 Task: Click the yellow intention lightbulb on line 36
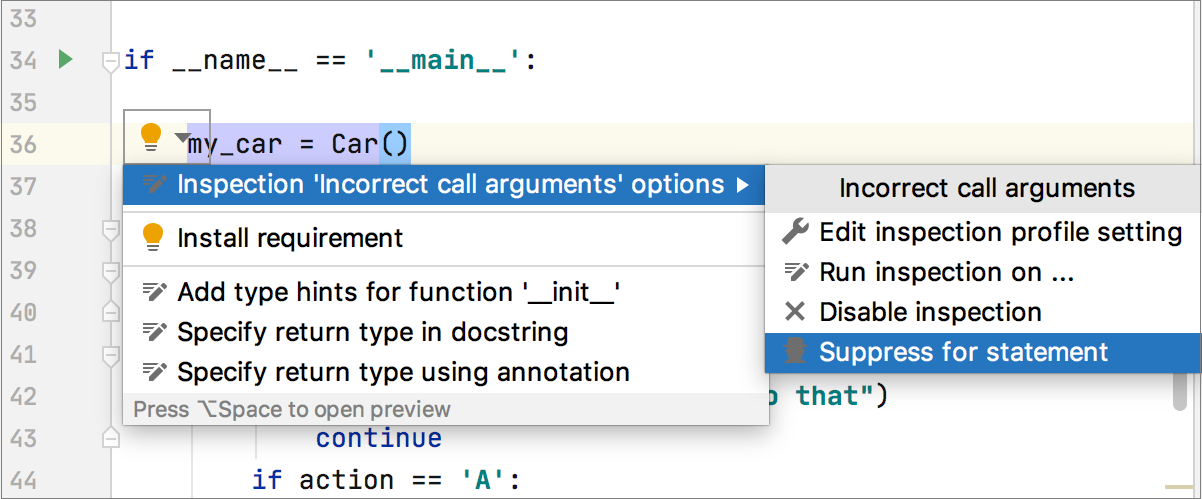click(x=151, y=136)
